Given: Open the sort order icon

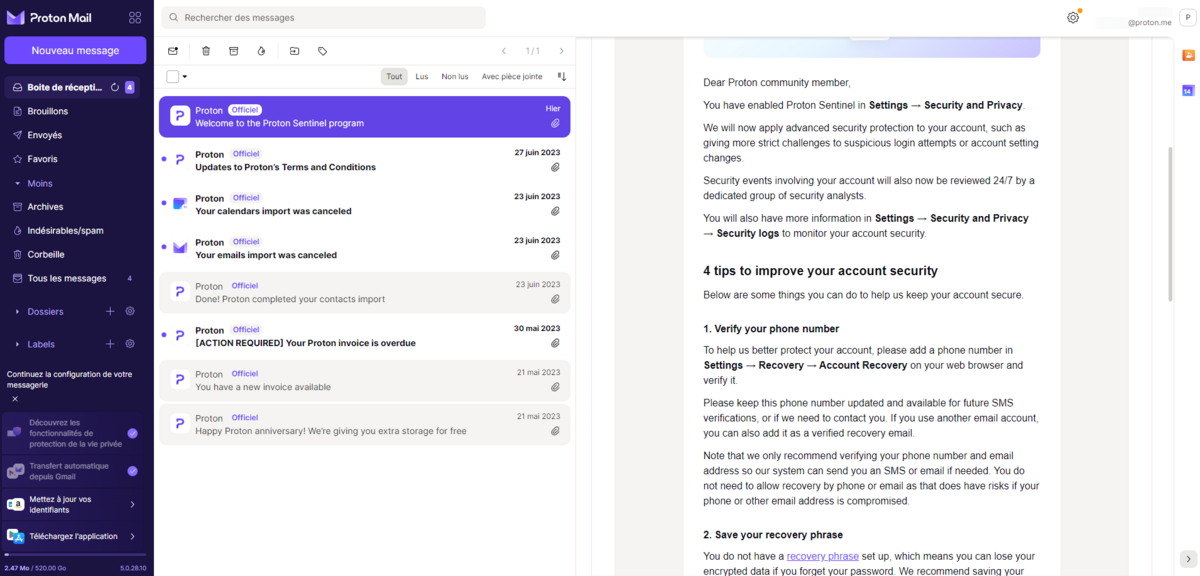Looking at the screenshot, I should (562, 76).
